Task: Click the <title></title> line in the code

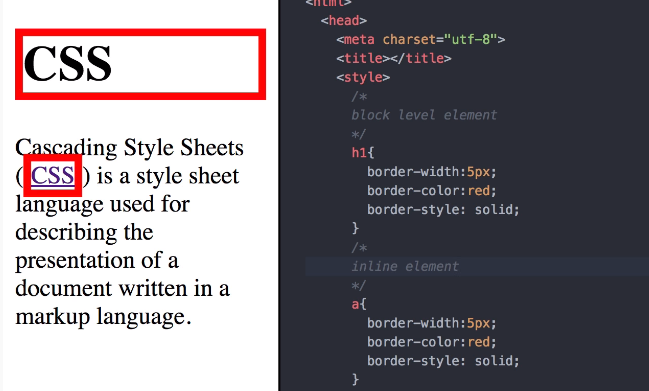Action: coord(394,58)
